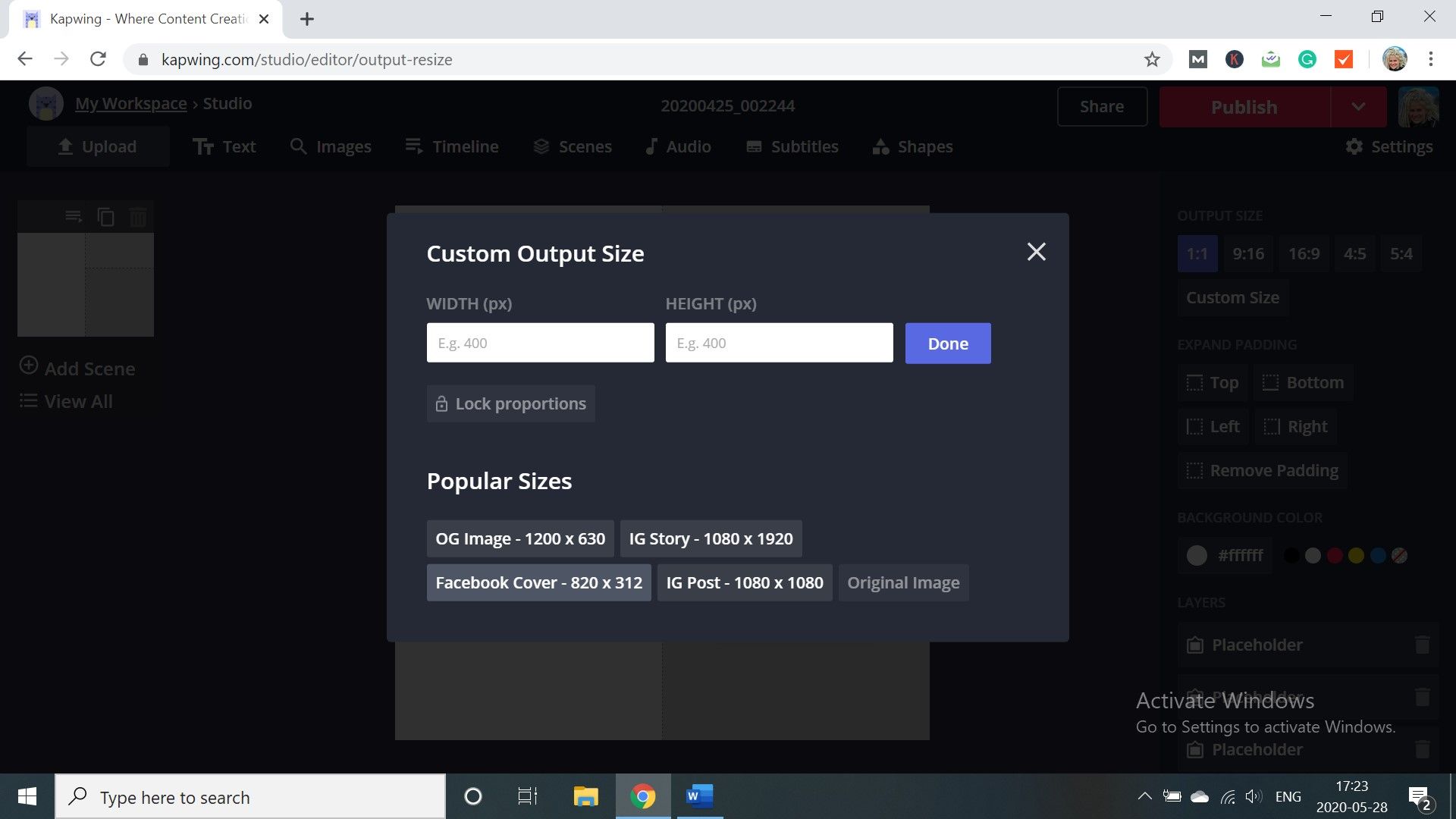
Task: Open the Settings gear menu
Action: pyautogui.click(x=1389, y=146)
